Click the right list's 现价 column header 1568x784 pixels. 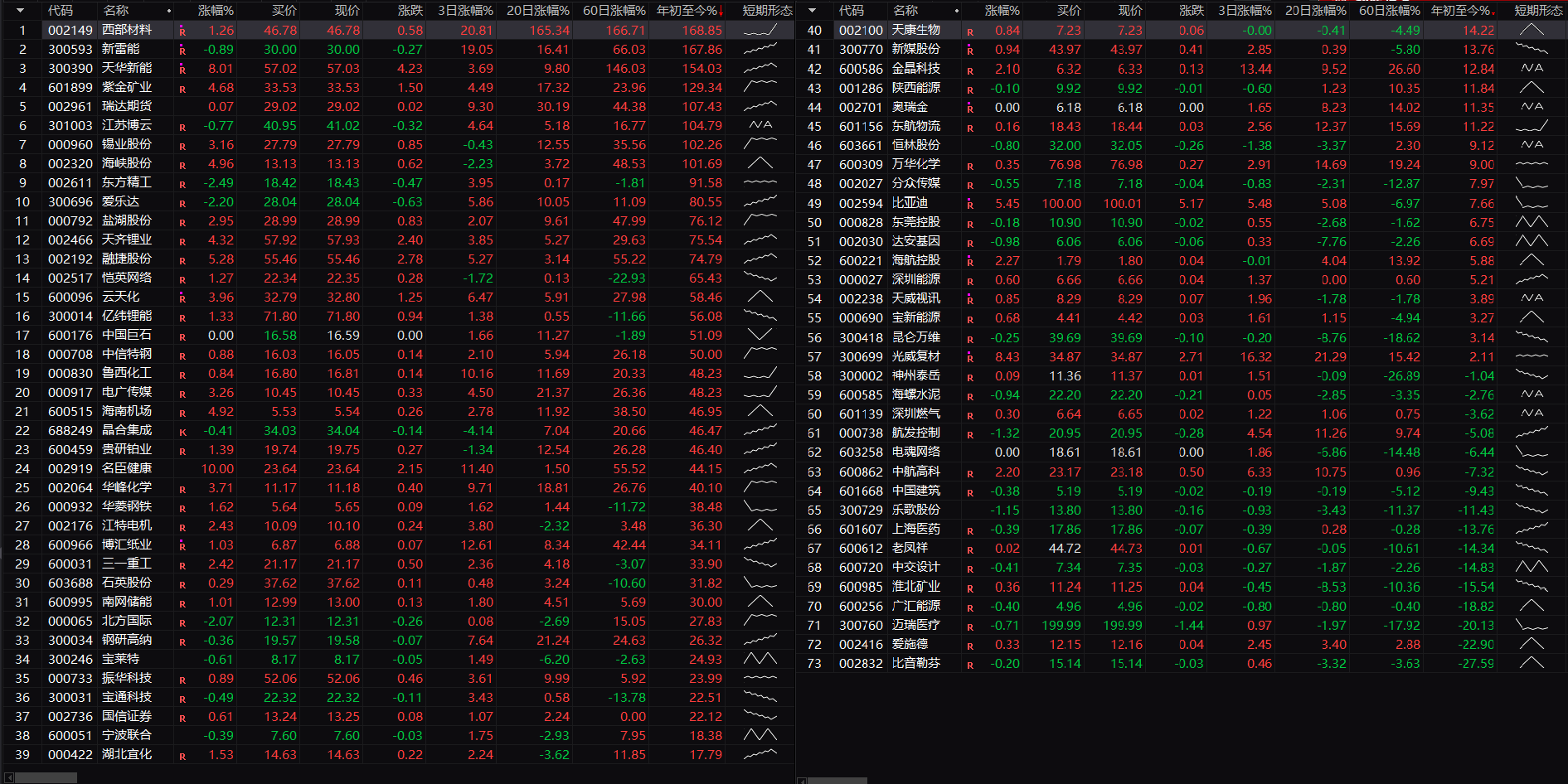1129,11
